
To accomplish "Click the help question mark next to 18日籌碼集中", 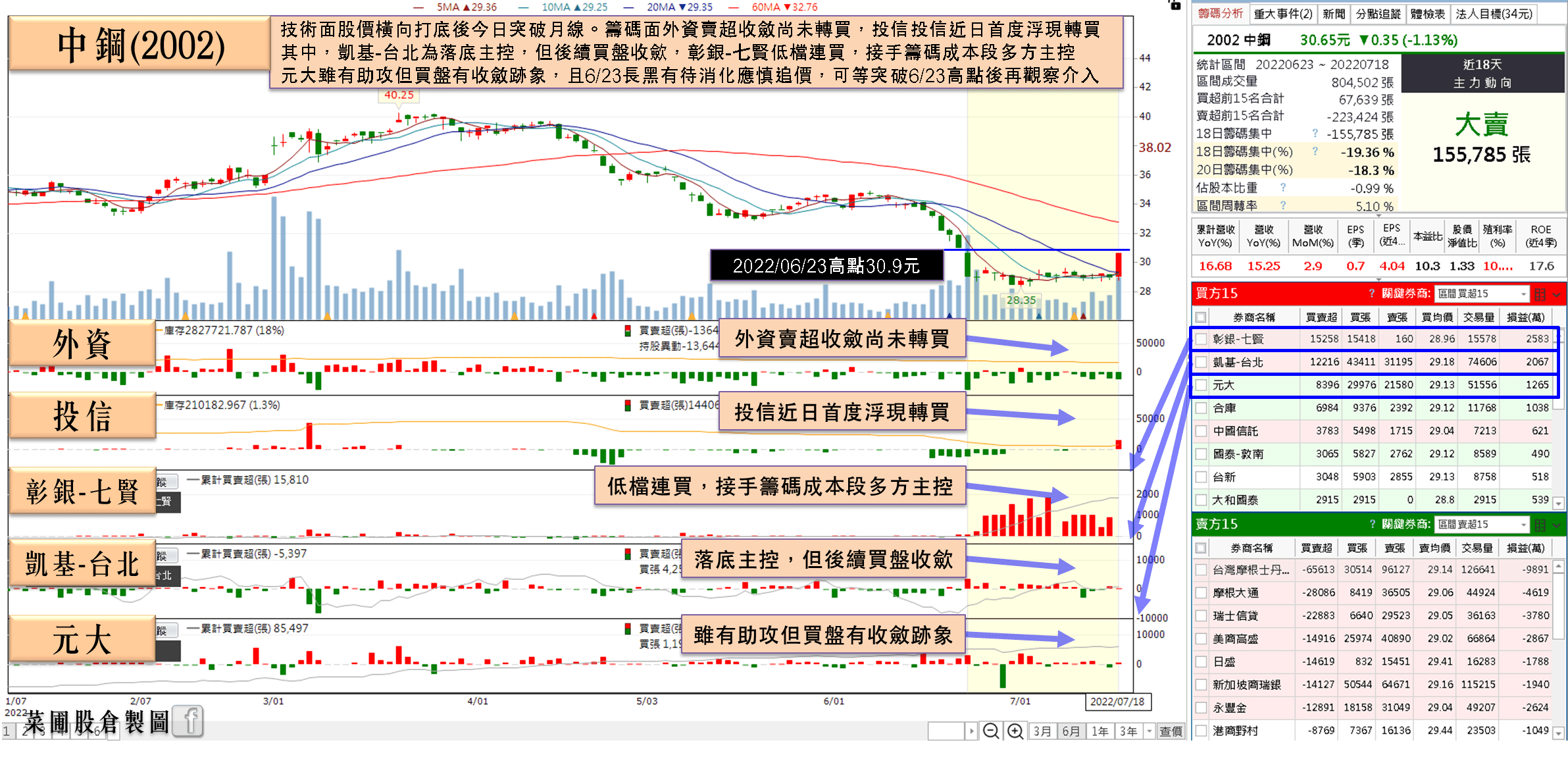I will coord(1315,134).
